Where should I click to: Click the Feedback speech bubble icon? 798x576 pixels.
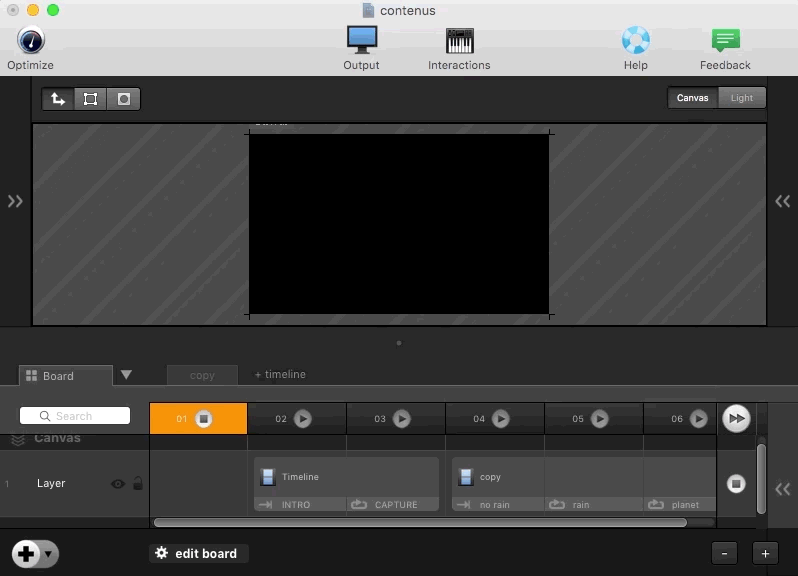coord(725,41)
